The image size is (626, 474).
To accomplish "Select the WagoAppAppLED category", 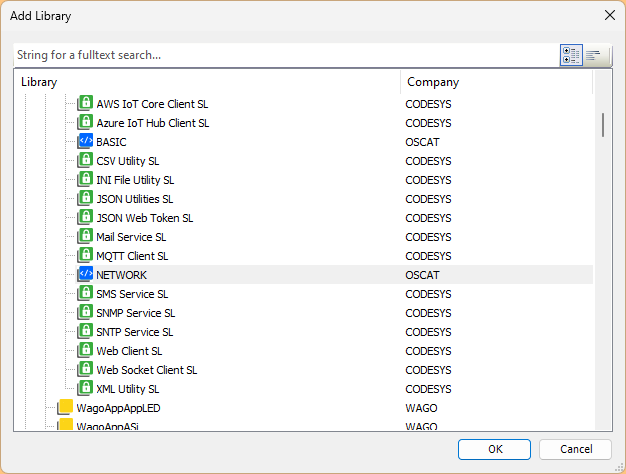I will click(118, 408).
